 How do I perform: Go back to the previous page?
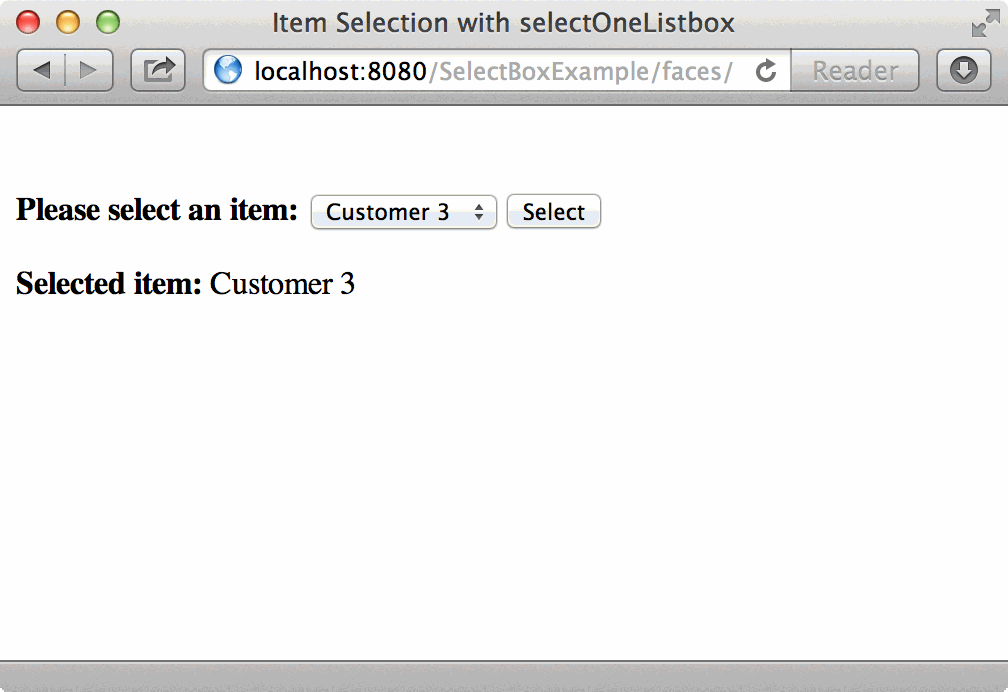tap(42, 70)
